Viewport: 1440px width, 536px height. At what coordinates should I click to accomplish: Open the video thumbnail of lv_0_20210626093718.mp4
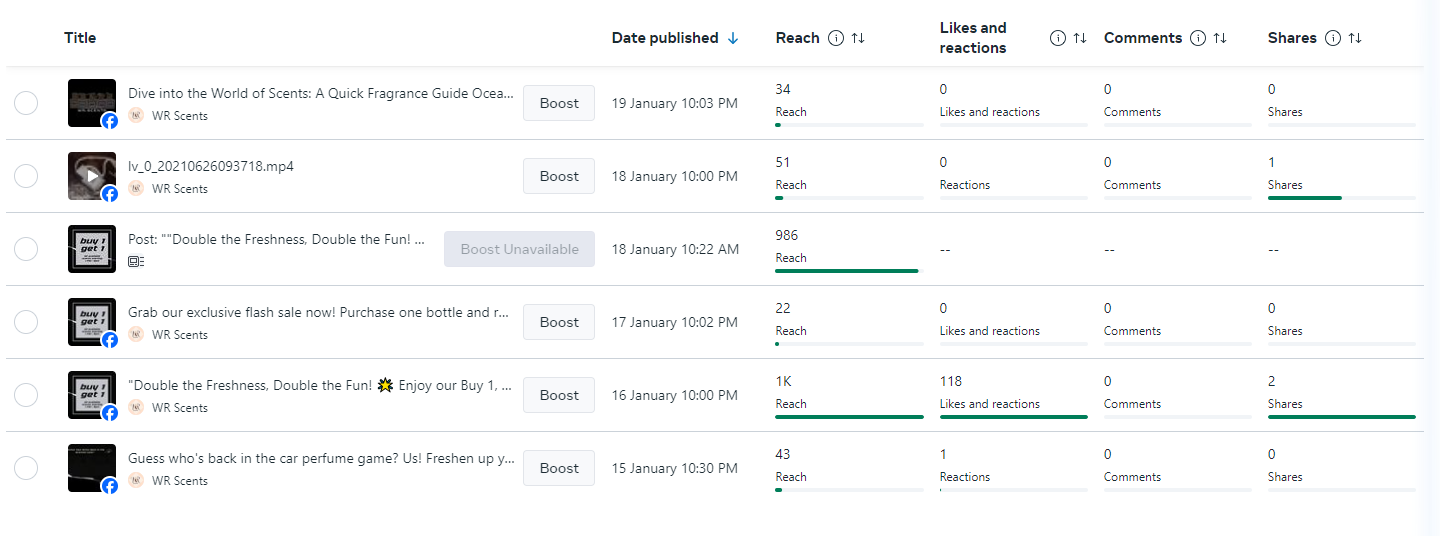coord(92,176)
